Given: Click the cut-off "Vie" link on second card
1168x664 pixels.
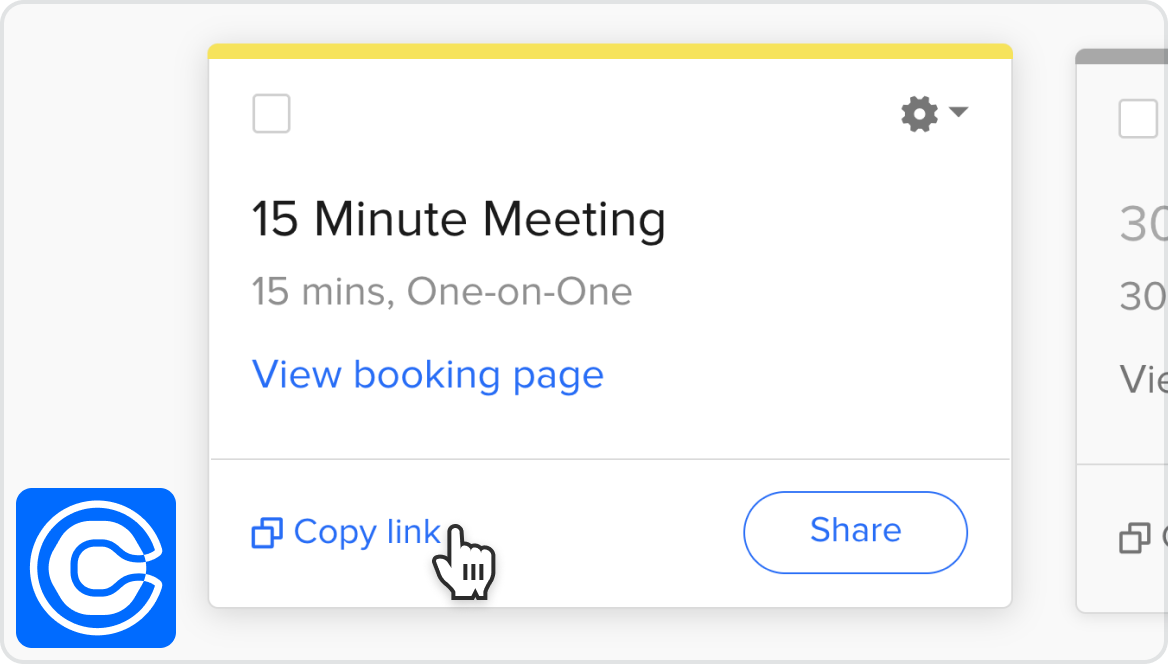Looking at the screenshot, I should pyautogui.click(x=1142, y=379).
